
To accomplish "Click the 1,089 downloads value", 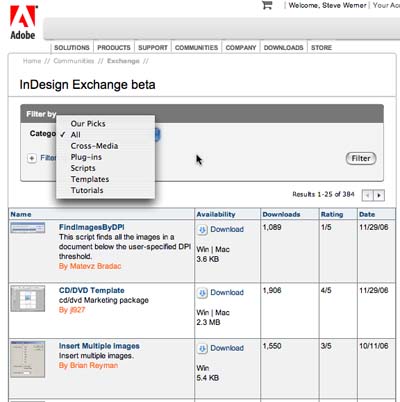I will 272,227.
